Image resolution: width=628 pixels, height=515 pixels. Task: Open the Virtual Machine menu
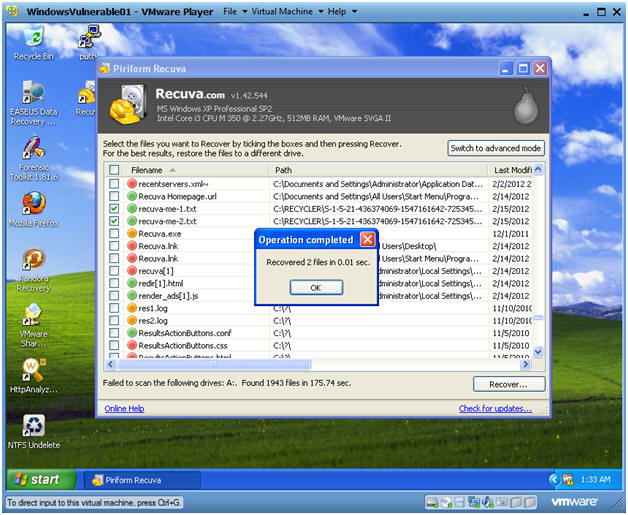[287, 12]
